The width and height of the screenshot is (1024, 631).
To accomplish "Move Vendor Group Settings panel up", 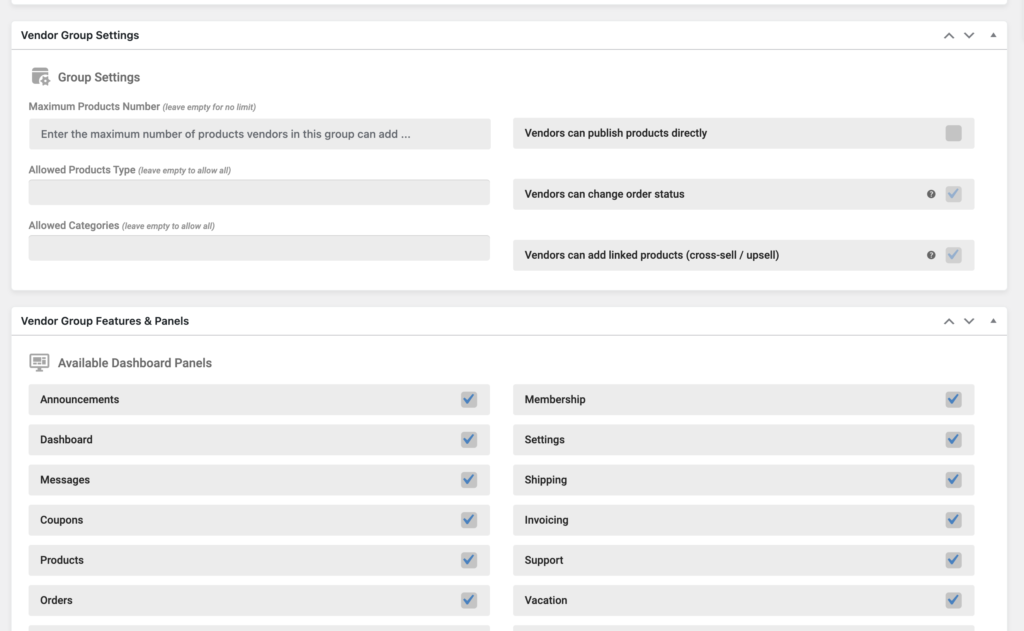I will click(949, 35).
